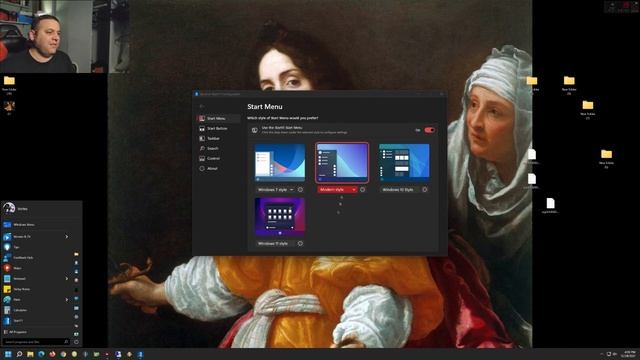Viewport: 640px width, 360px height.
Task: Open the Search section in sidebar
Action: [218, 149]
